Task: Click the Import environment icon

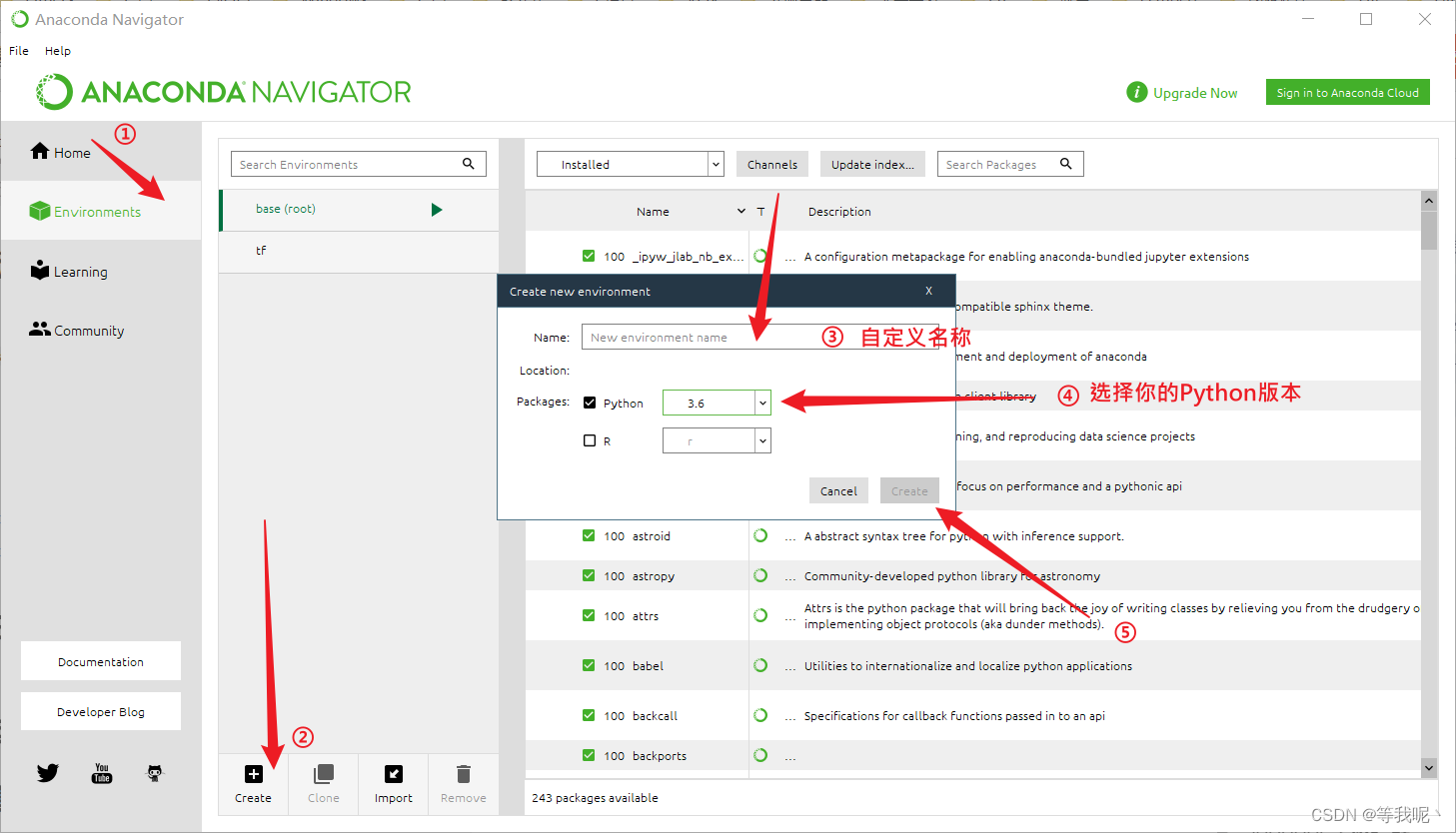Action: coord(394,774)
